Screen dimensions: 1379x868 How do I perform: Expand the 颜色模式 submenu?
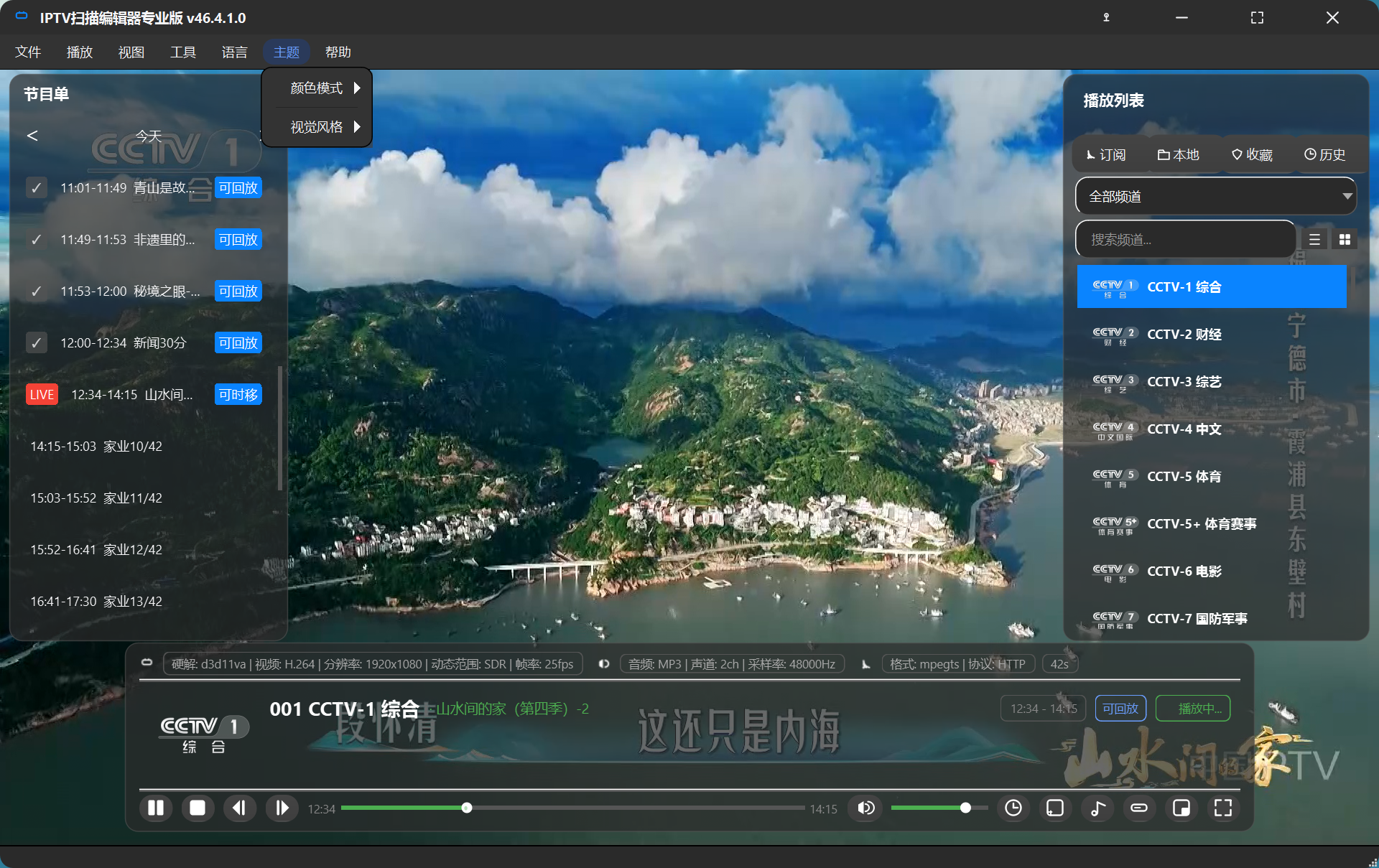point(317,88)
